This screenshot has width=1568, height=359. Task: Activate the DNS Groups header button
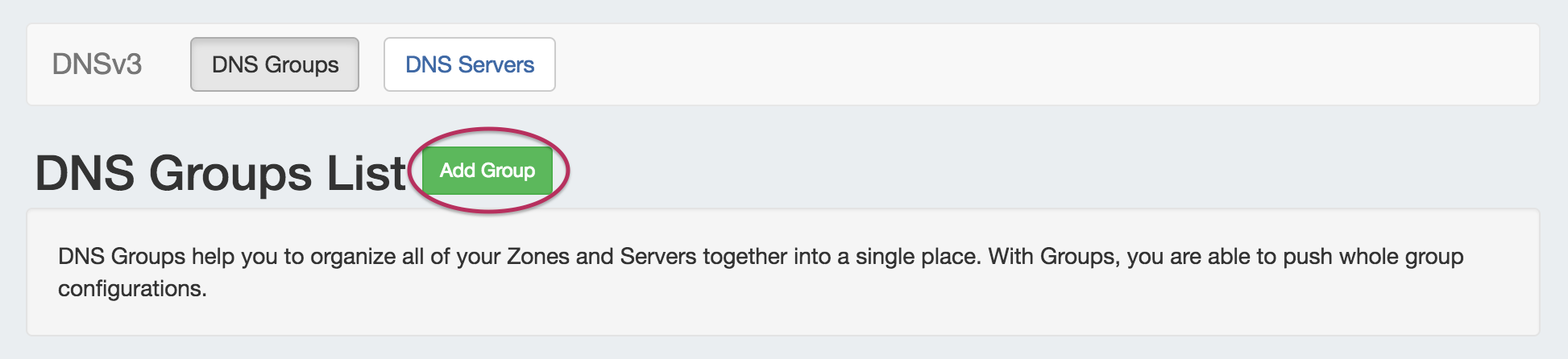[x=275, y=64]
